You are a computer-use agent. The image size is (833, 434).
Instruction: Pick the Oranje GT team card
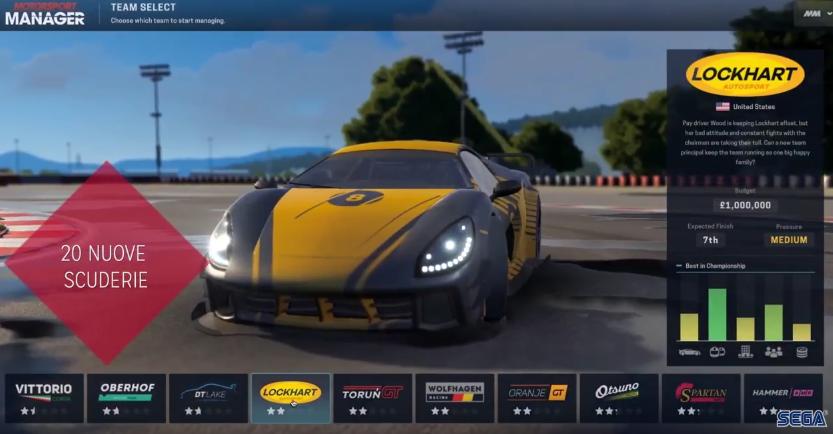click(x=537, y=398)
